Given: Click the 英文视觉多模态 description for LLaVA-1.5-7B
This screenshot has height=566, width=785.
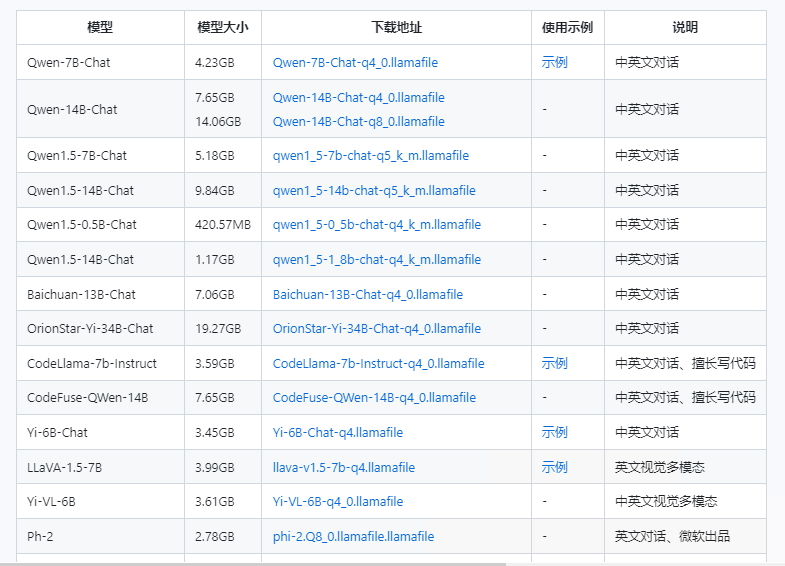Looking at the screenshot, I should (660, 468).
